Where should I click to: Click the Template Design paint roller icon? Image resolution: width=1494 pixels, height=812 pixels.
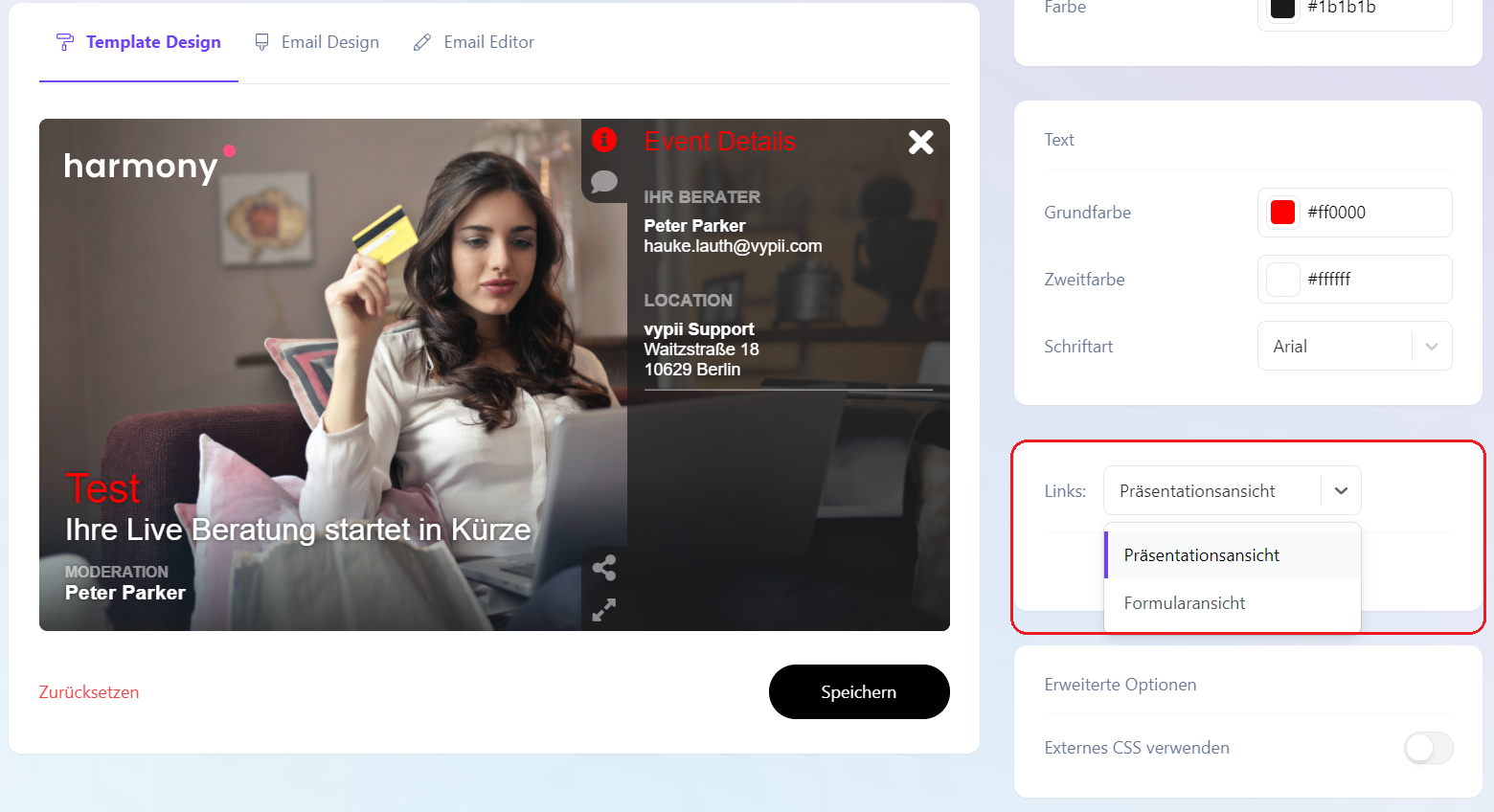coord(65,42)
